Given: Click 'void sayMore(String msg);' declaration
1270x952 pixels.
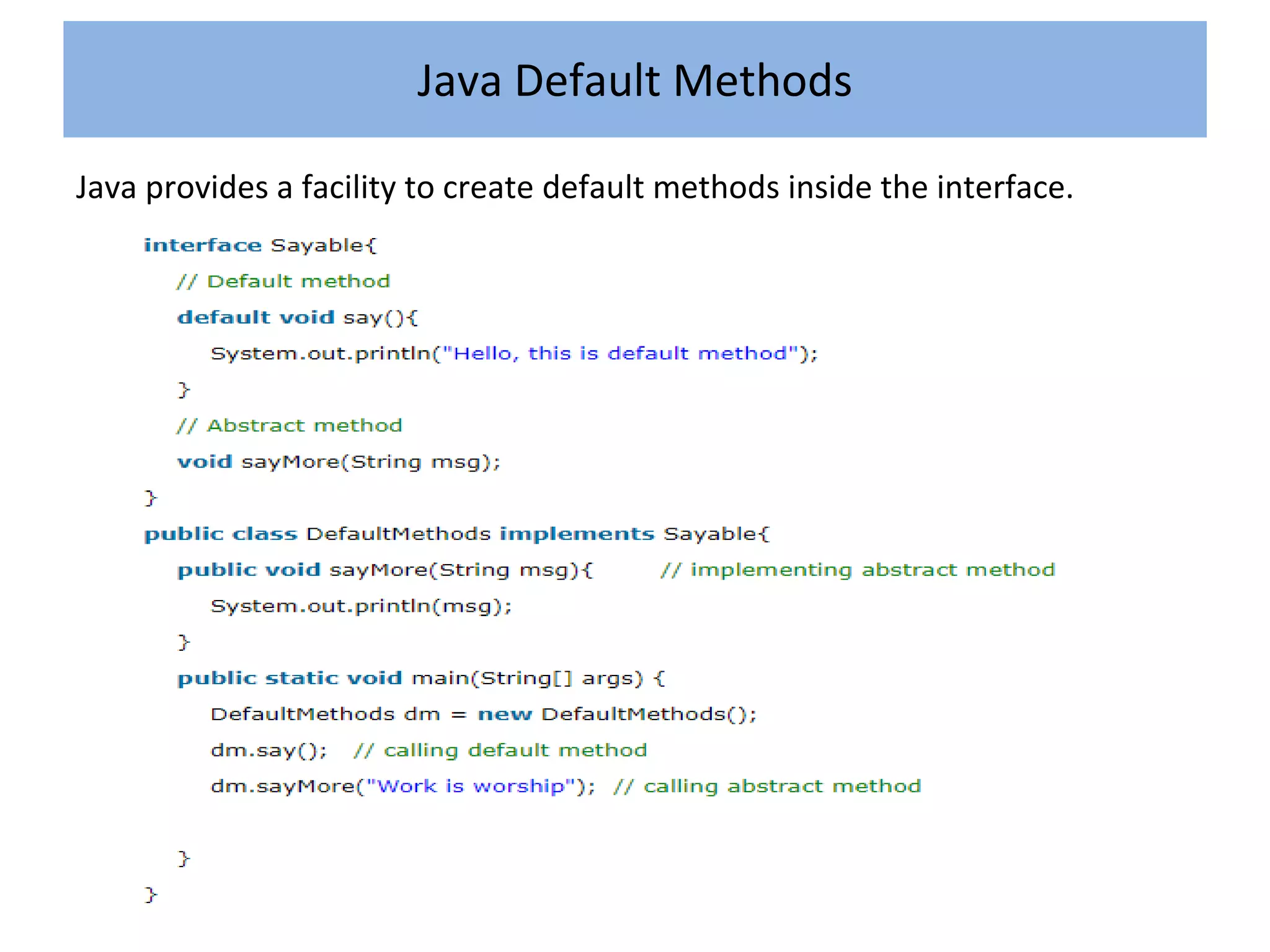Looking at the screenshot, I should [339, 462].
